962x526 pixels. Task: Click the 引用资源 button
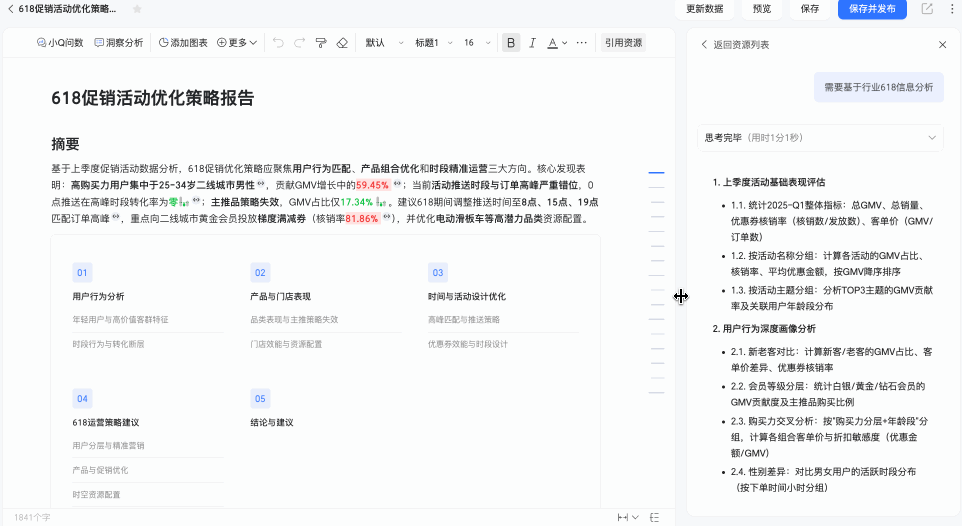tap(623, 43)
